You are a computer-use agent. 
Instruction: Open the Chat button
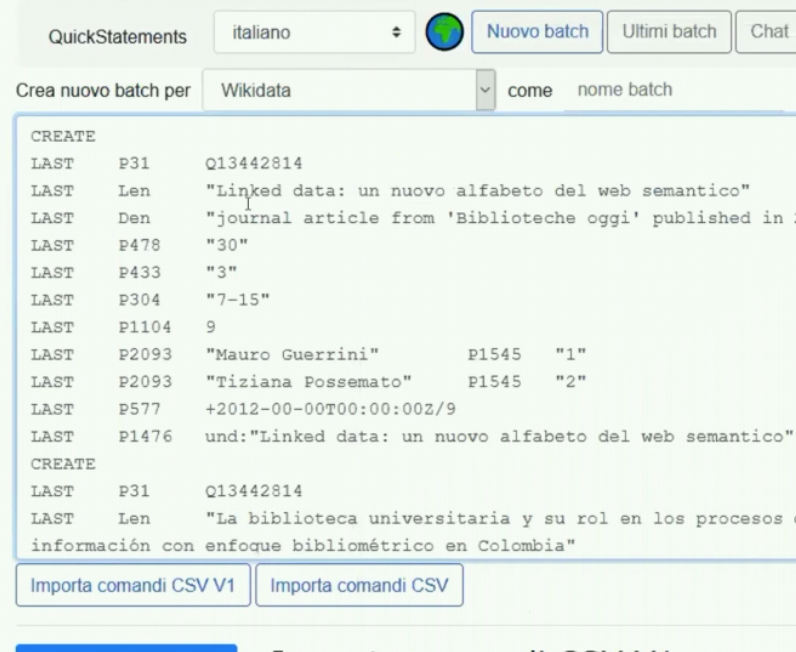[x=768, y=31]
